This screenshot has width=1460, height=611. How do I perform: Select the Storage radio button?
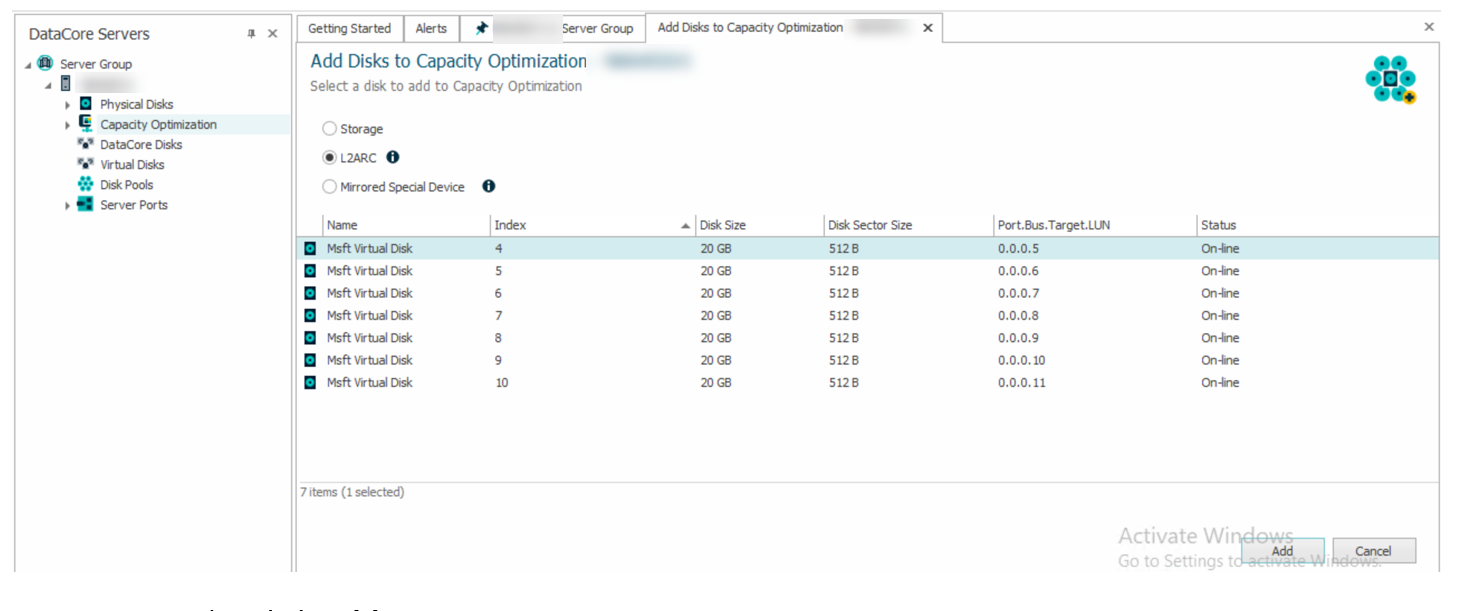click(330, 129)
